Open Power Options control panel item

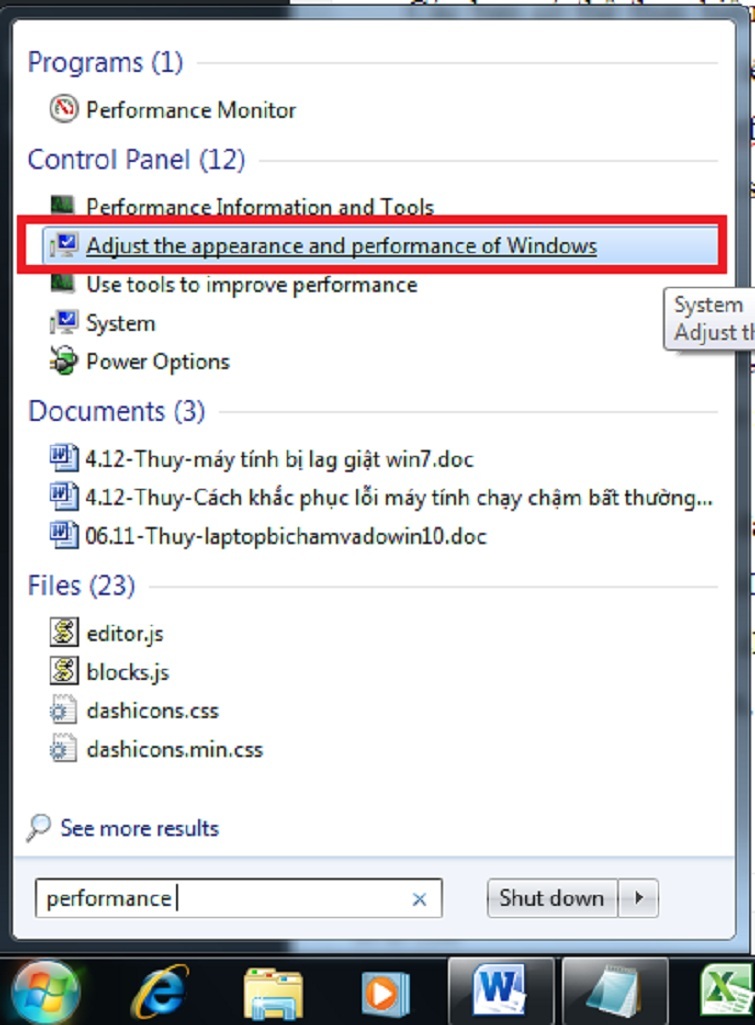140,361
